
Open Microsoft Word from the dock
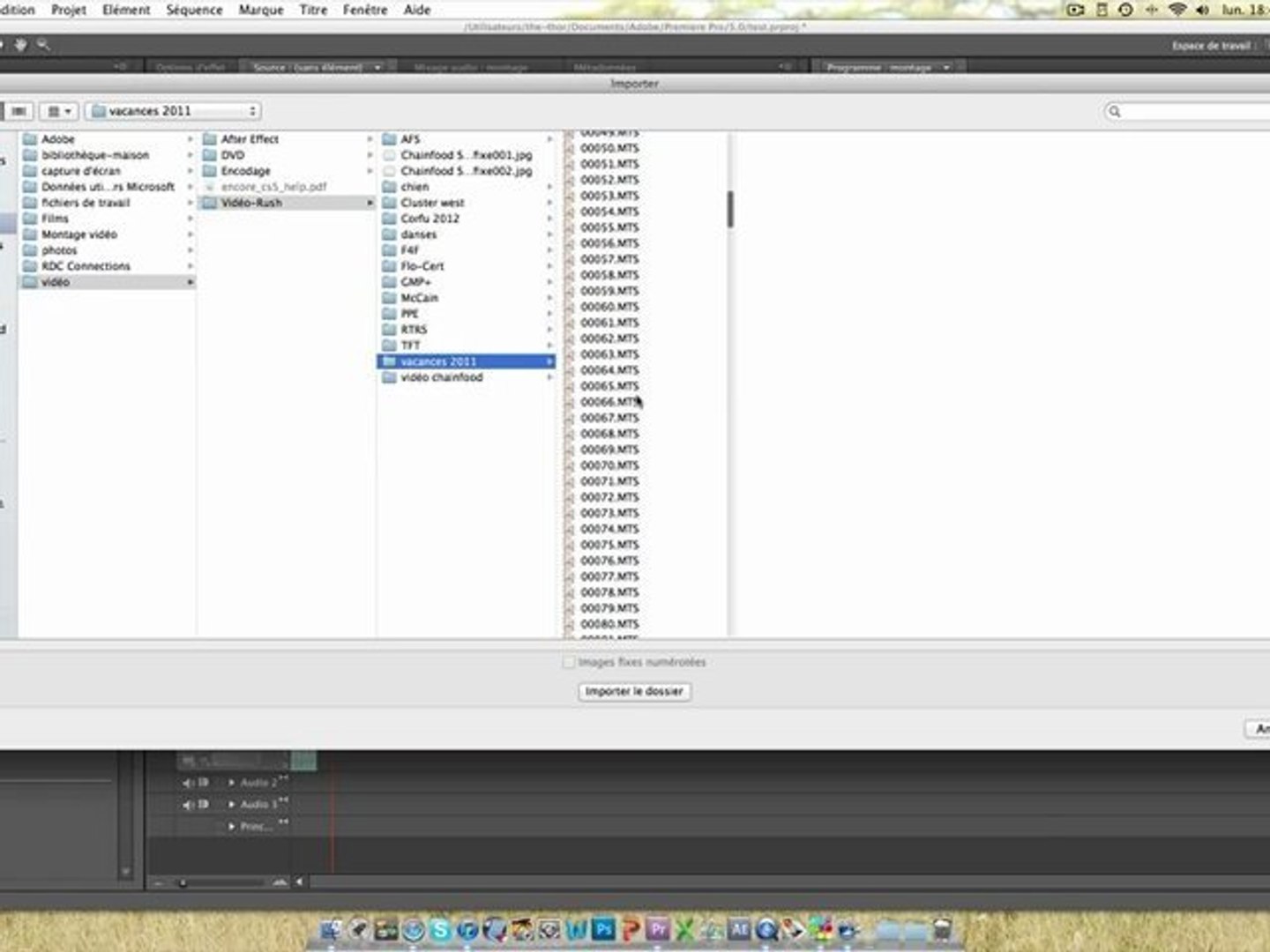pyautogui.click(x=577, y=929)
